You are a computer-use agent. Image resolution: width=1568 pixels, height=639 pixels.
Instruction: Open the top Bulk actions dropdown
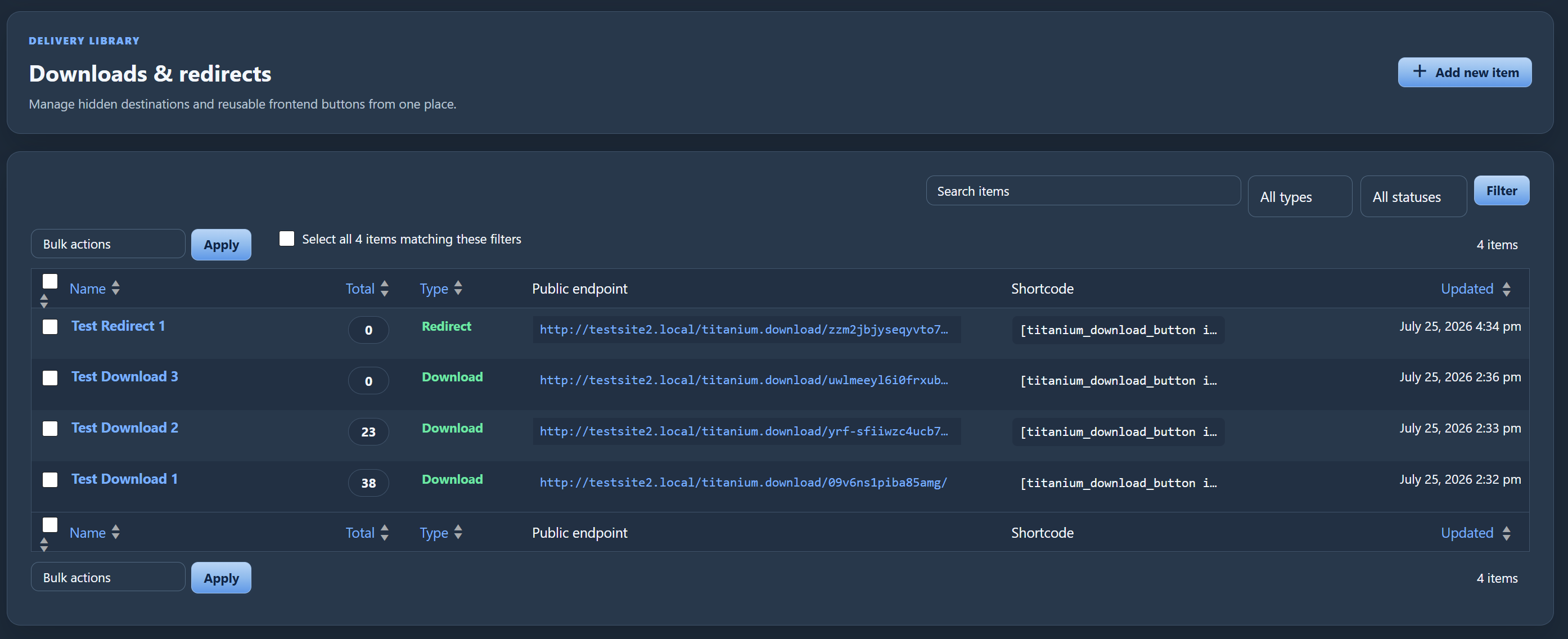pos(108,244)
